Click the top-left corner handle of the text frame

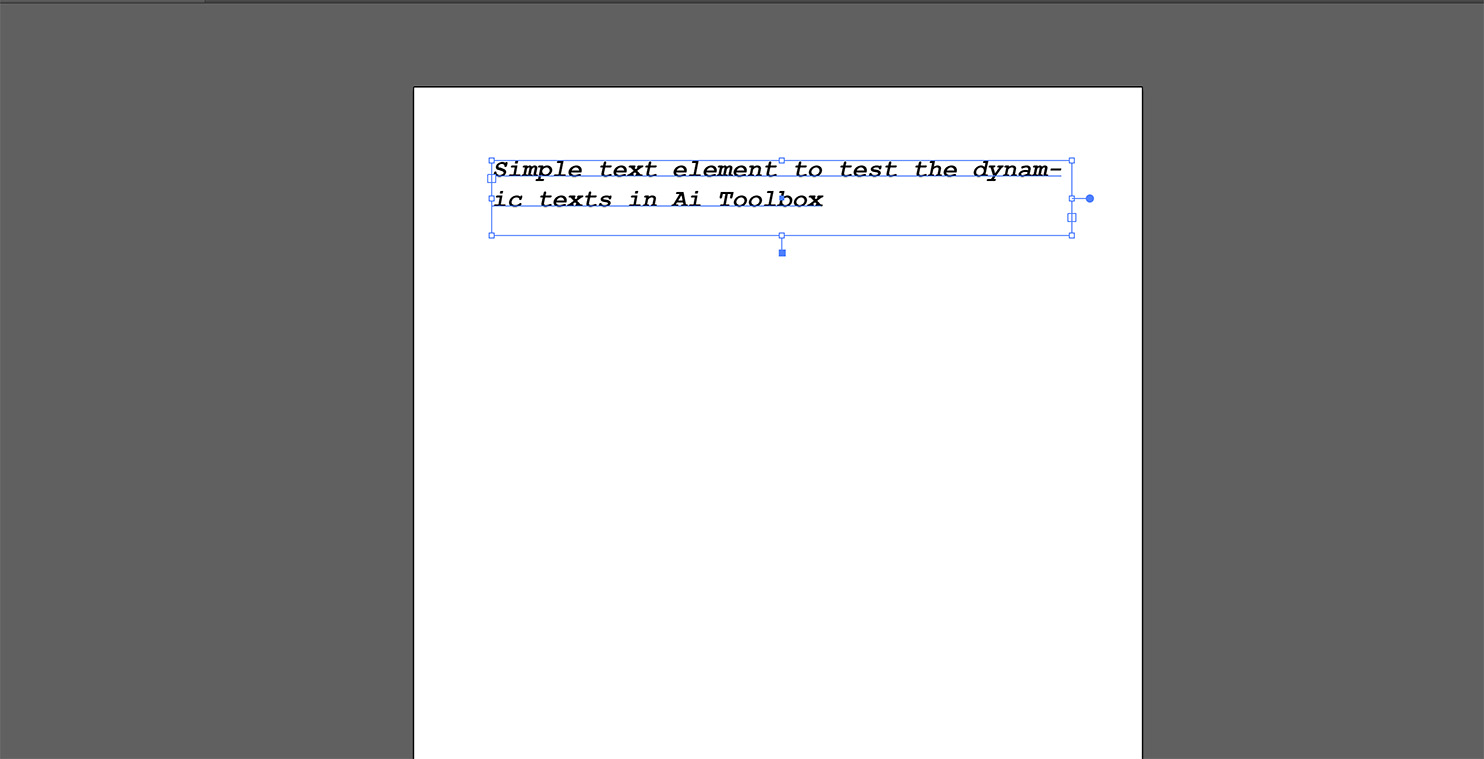point(491,160)
